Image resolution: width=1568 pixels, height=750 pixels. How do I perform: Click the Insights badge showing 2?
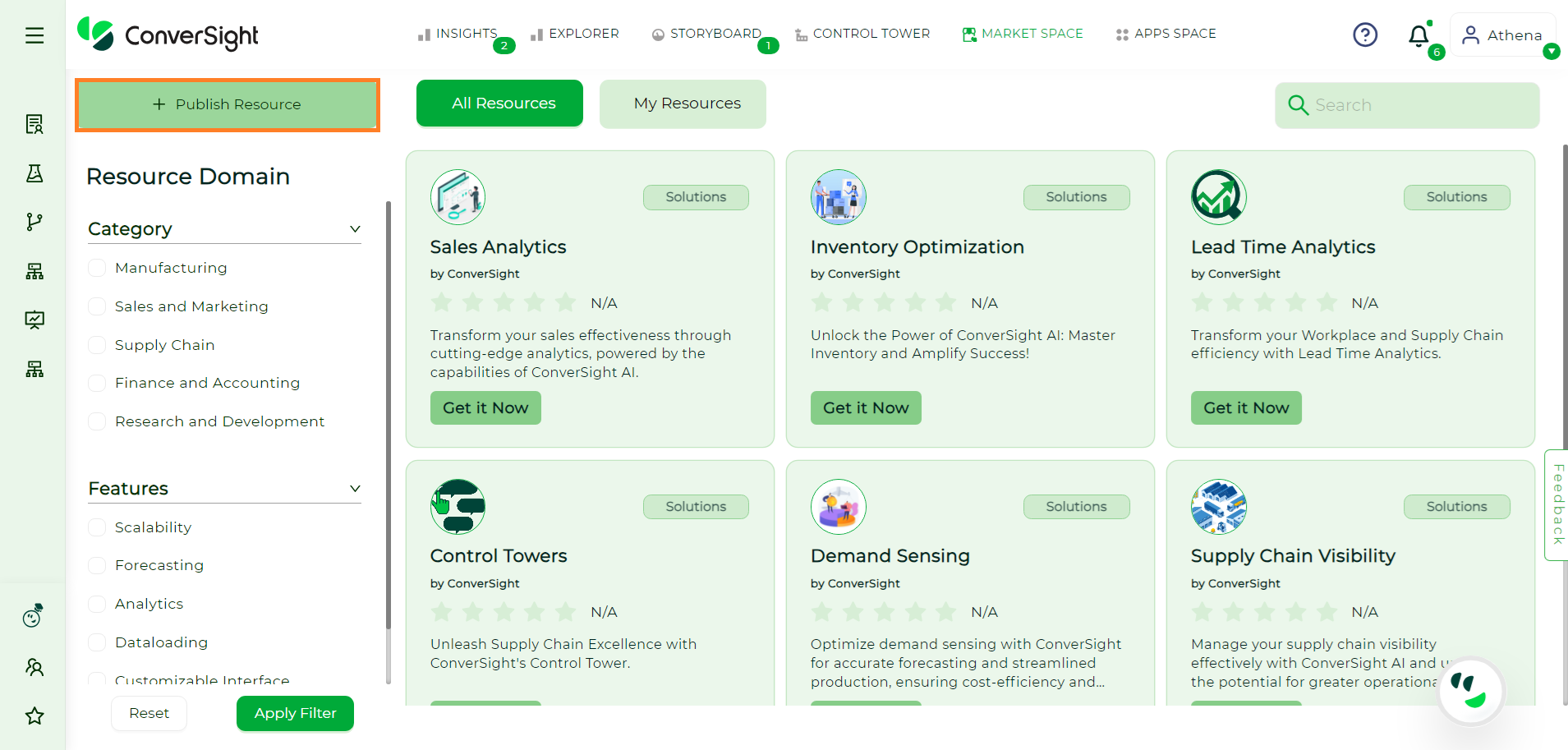coord(504,46)
